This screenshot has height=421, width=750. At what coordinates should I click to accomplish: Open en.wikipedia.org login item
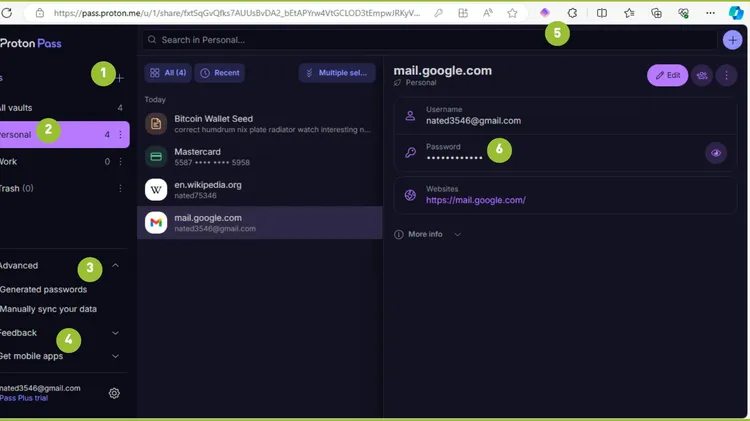(x=260, y=190)
